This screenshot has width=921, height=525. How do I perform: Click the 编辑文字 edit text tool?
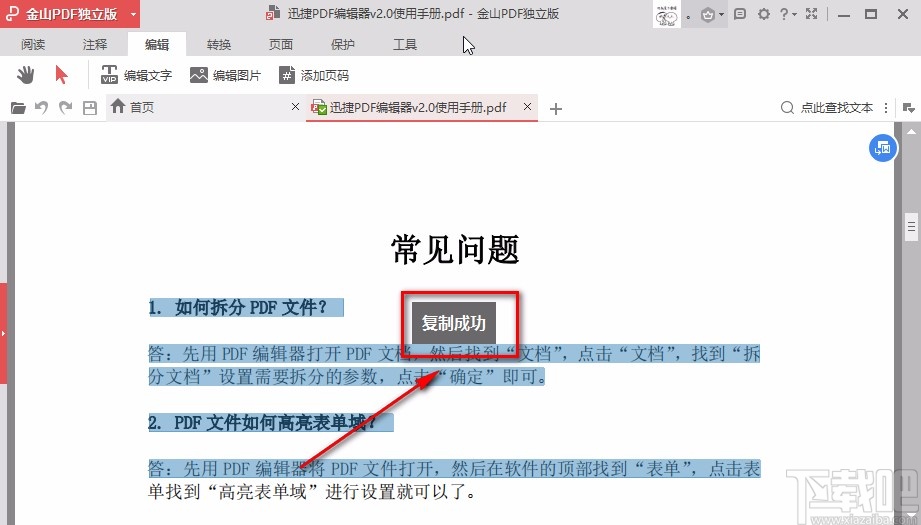click(136, 75)
